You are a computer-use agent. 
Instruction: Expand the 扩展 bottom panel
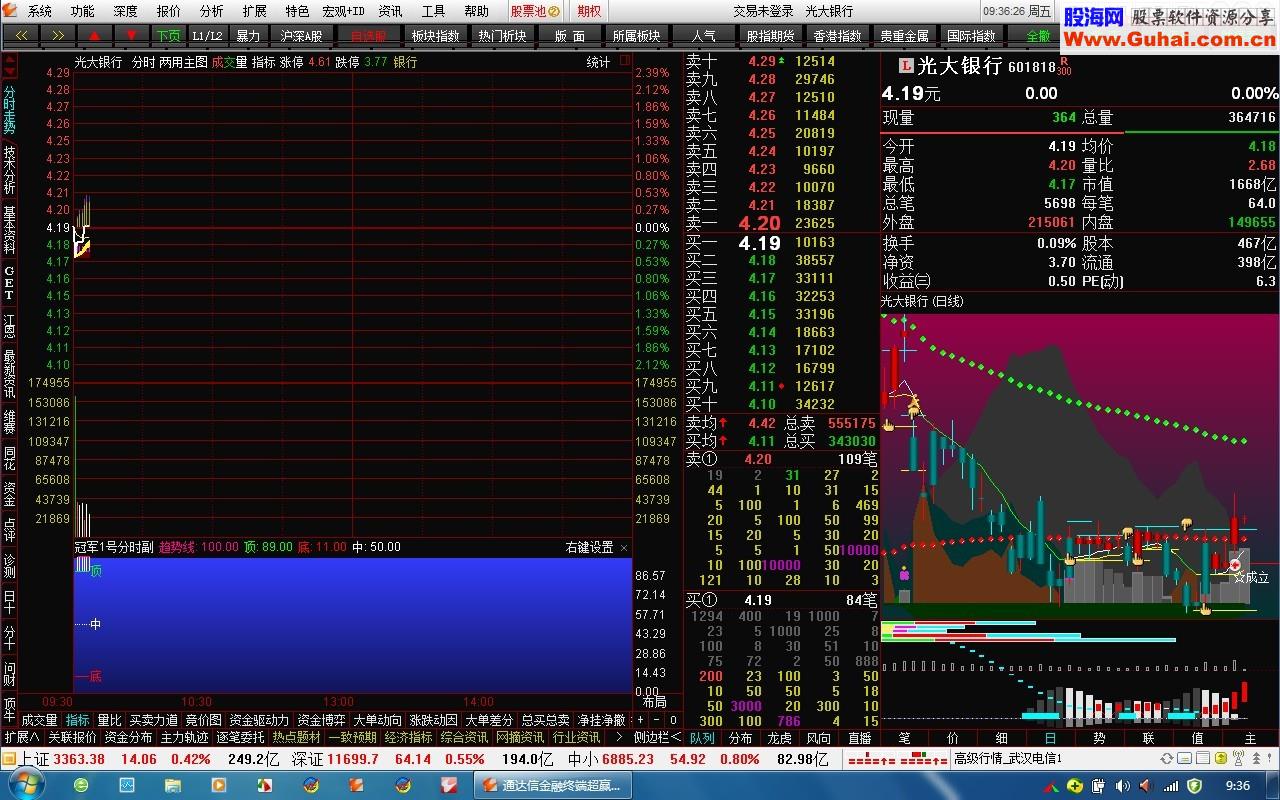point(21,737)
